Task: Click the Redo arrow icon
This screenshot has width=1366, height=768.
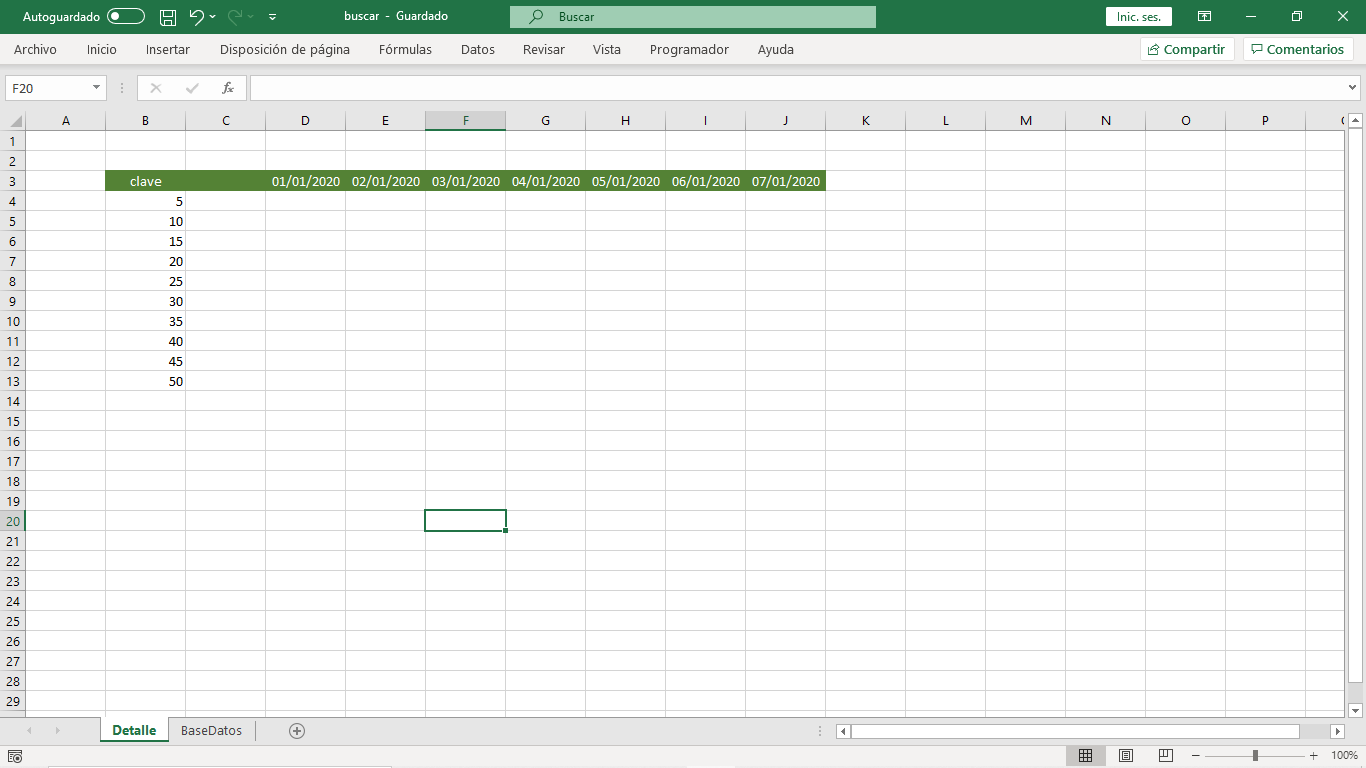Action: (235, 17)
